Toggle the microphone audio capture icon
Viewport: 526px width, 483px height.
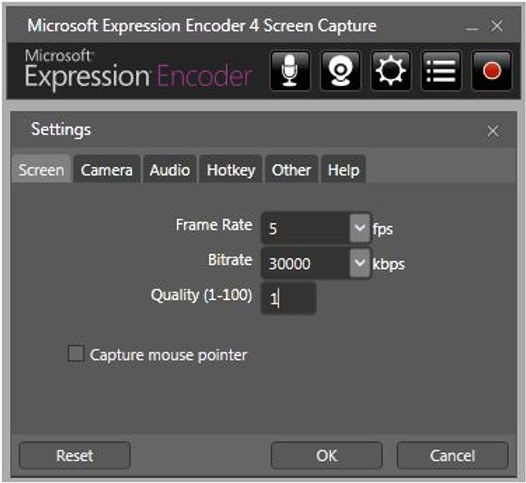pyautogui.click(x=290, y=71)
